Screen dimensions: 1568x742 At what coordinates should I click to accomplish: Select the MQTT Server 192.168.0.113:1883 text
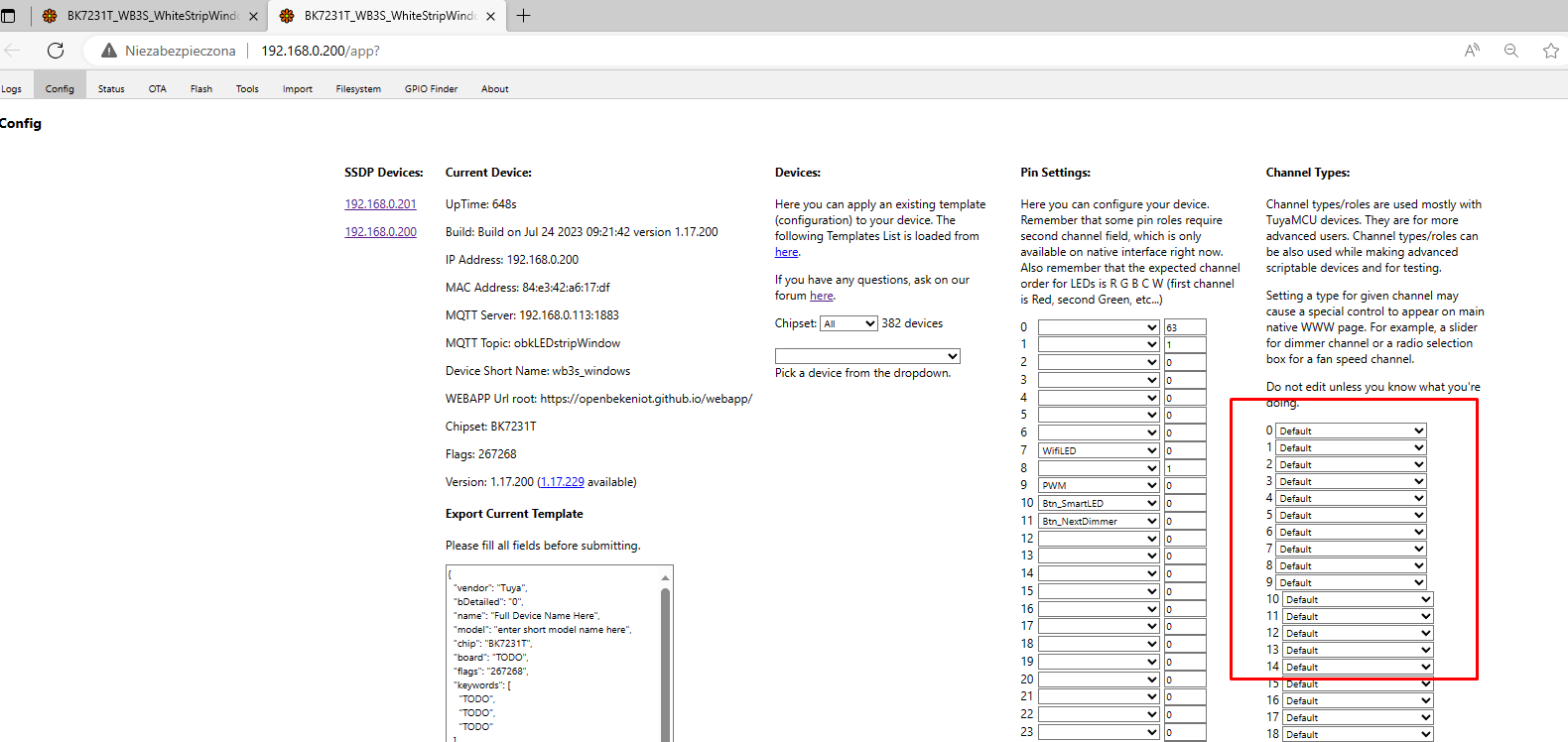(x=532, y=315)
